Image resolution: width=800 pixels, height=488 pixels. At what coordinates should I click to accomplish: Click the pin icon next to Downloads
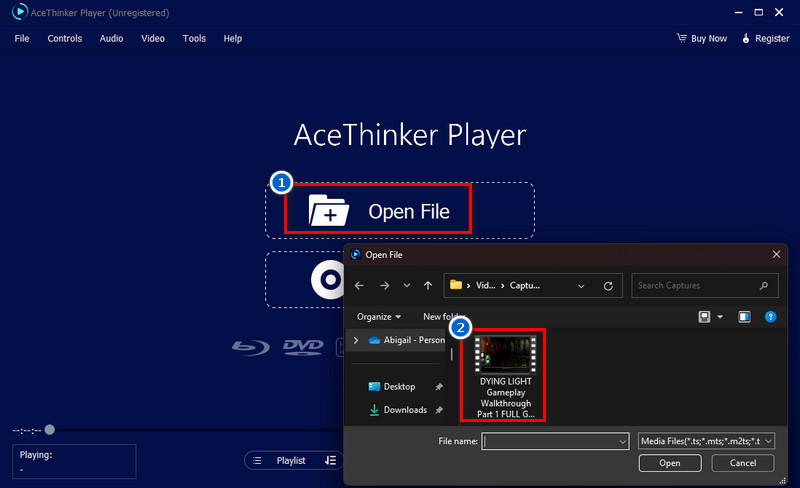tap(439, 410)
